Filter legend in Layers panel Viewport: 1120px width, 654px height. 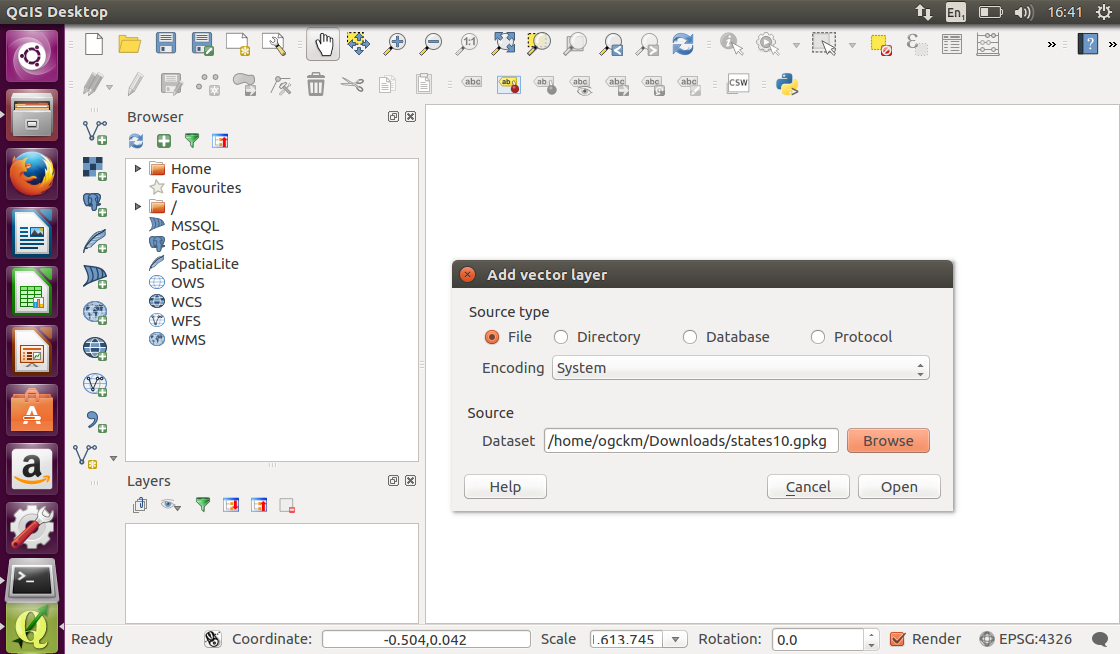click(x=203, y=505)
